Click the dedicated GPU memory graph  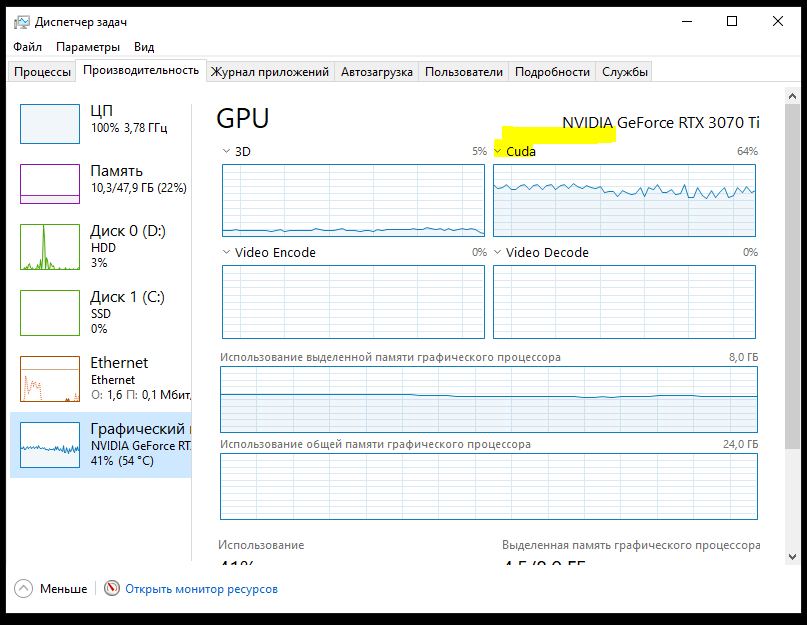click(489, 400)
